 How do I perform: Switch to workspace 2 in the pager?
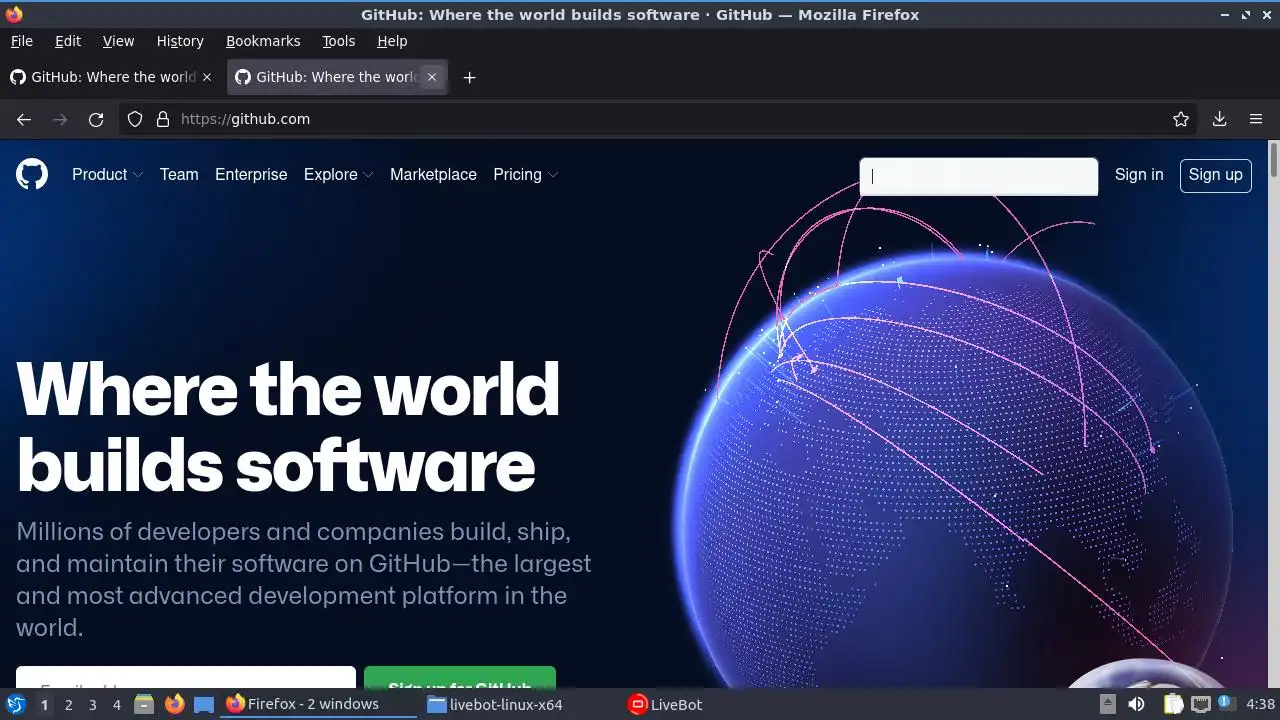pyautogui.click(x=68, y=704)
